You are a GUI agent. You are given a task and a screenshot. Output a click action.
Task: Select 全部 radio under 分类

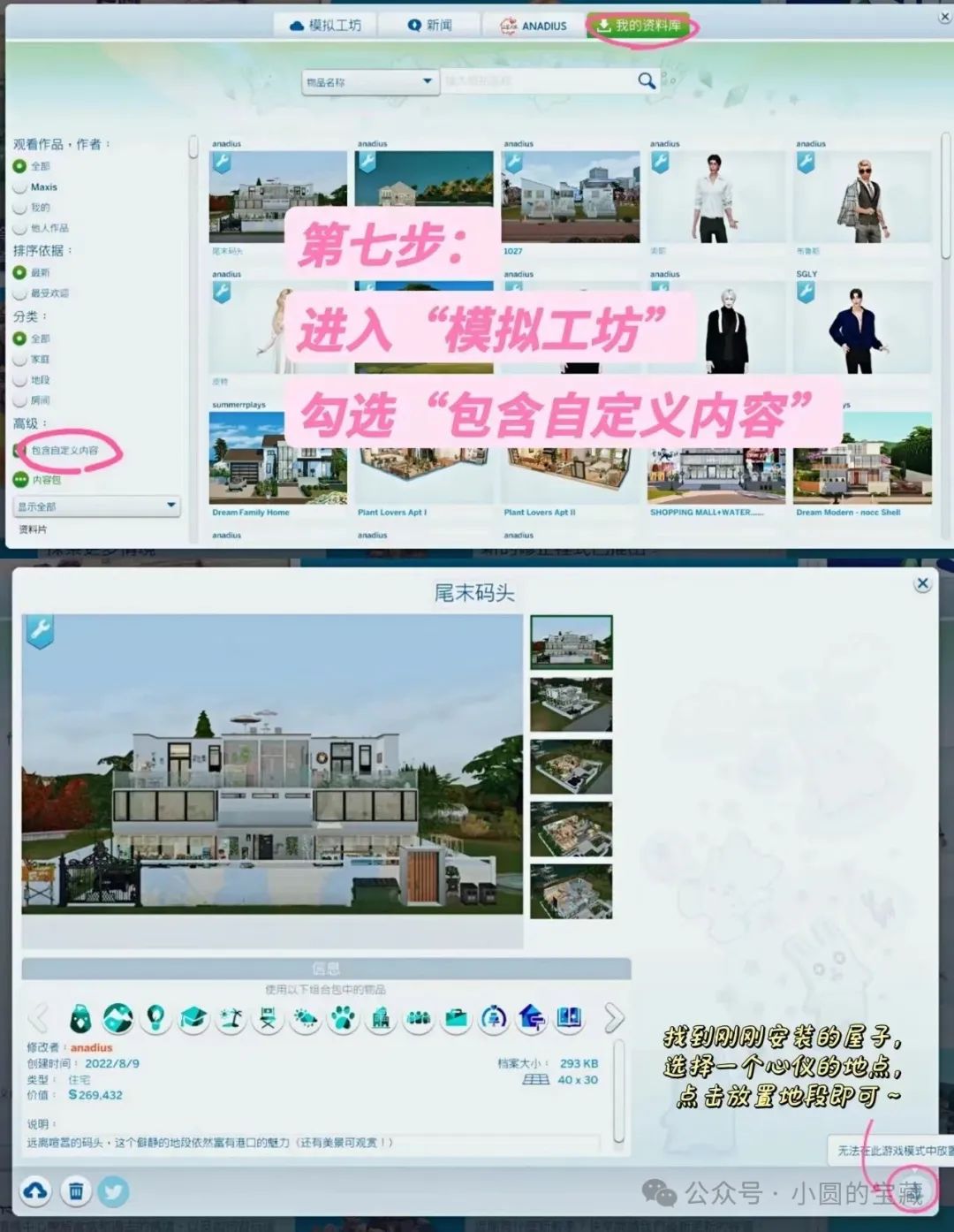[x=19, y=338]
